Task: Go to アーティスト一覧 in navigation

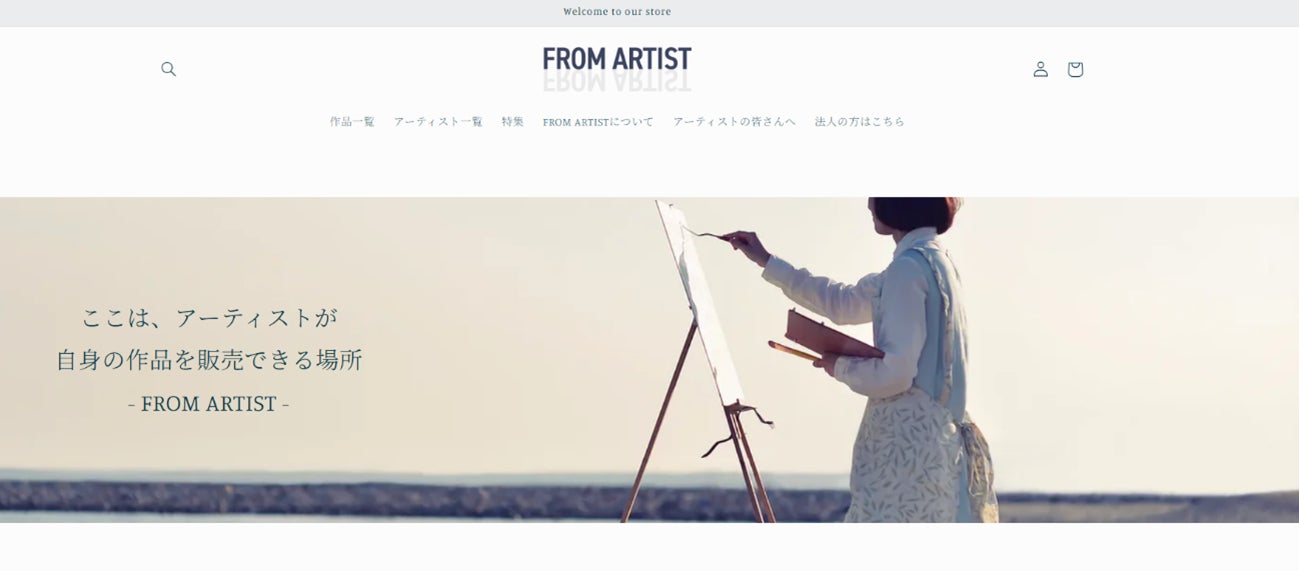Action: 438,122
